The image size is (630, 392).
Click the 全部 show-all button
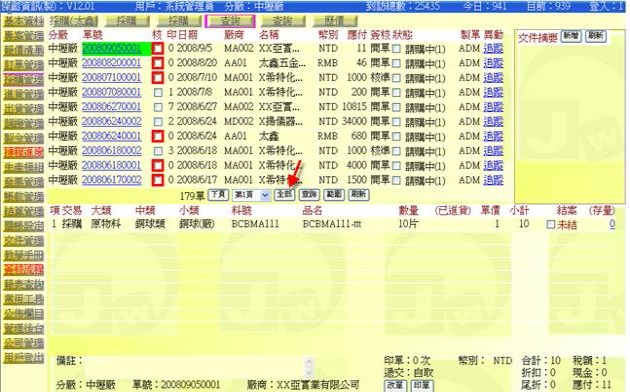coord(284,195)
